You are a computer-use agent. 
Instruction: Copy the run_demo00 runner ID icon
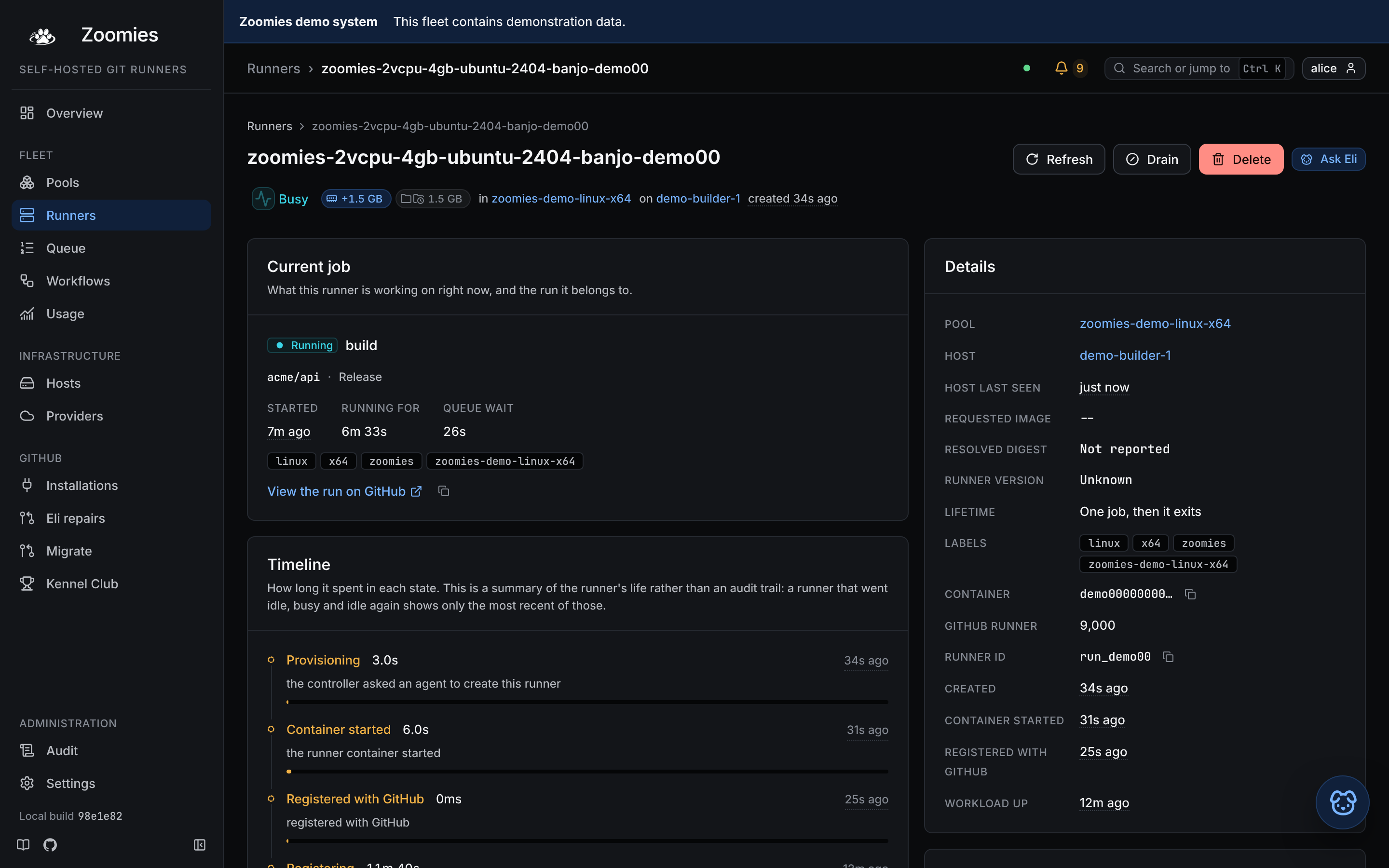pos(1168,657)
